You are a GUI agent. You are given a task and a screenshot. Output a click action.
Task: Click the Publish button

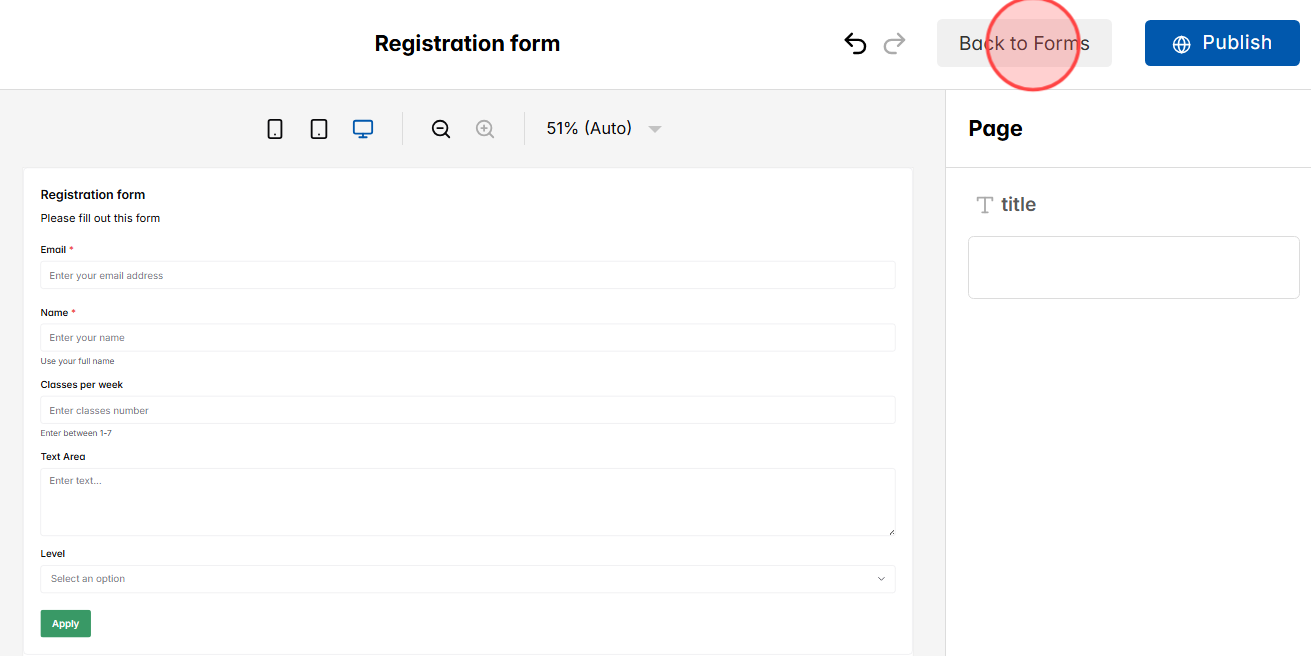pos(1222,43)
